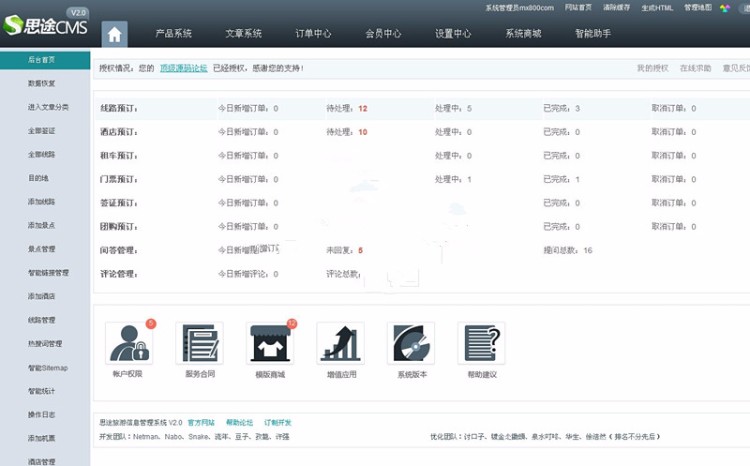The image size is (750, 466).
Task: Click the home icon in navigation bar
Action: click(x=114, y=34)
